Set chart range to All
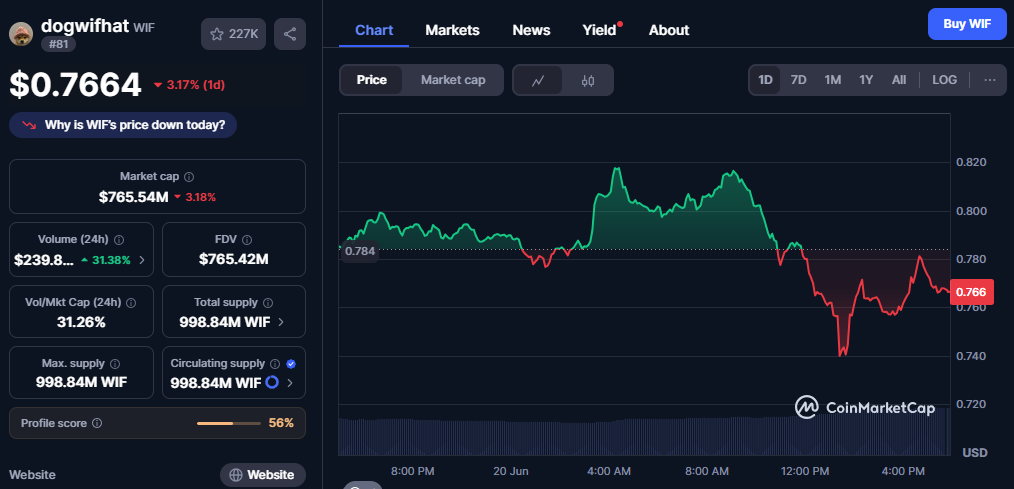This screenshot has height=489, width=1014. tap(899, 80)
